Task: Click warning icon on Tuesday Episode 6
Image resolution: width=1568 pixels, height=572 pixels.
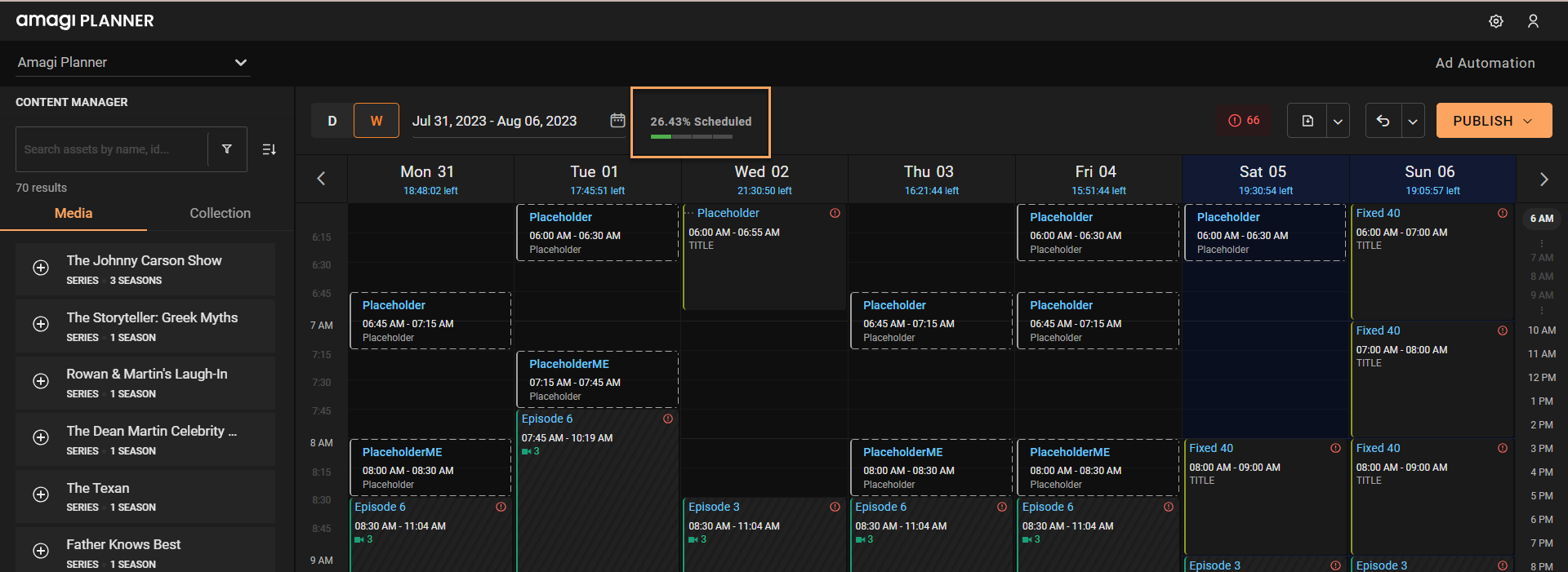Action: [668, 419]
